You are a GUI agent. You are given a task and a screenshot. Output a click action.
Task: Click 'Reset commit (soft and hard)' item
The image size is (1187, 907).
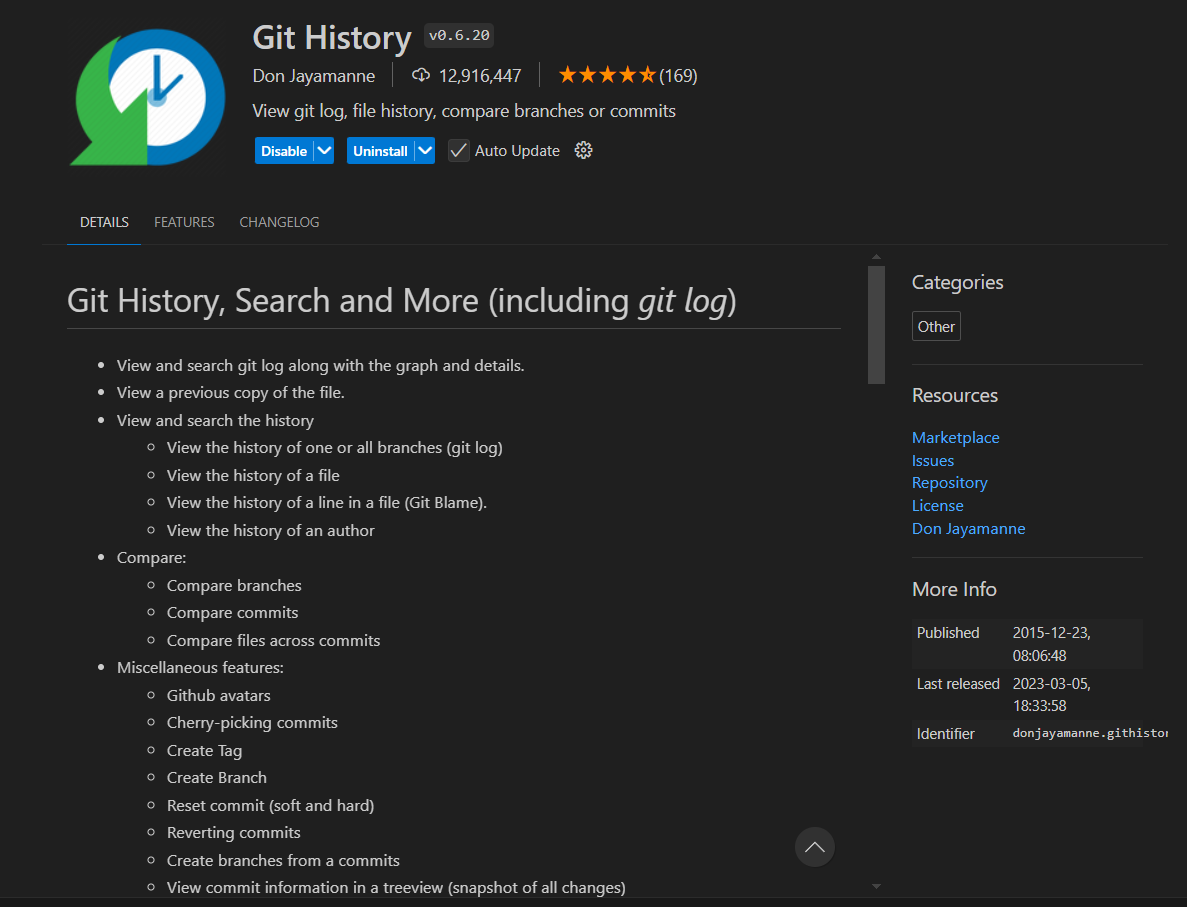pyautogui.click(x=270, y=806)
